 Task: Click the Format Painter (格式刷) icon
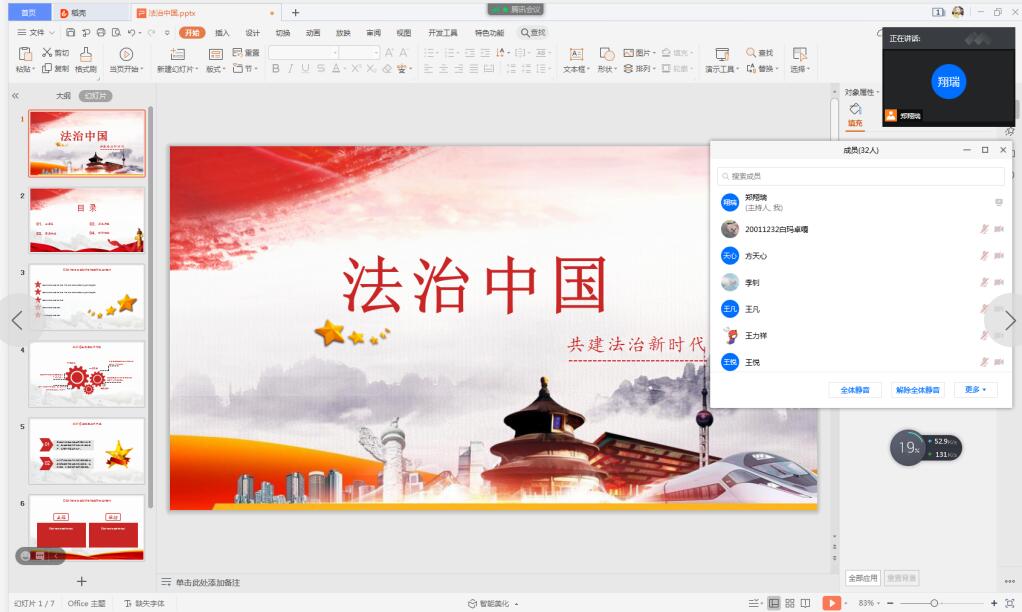pos(86,54)
